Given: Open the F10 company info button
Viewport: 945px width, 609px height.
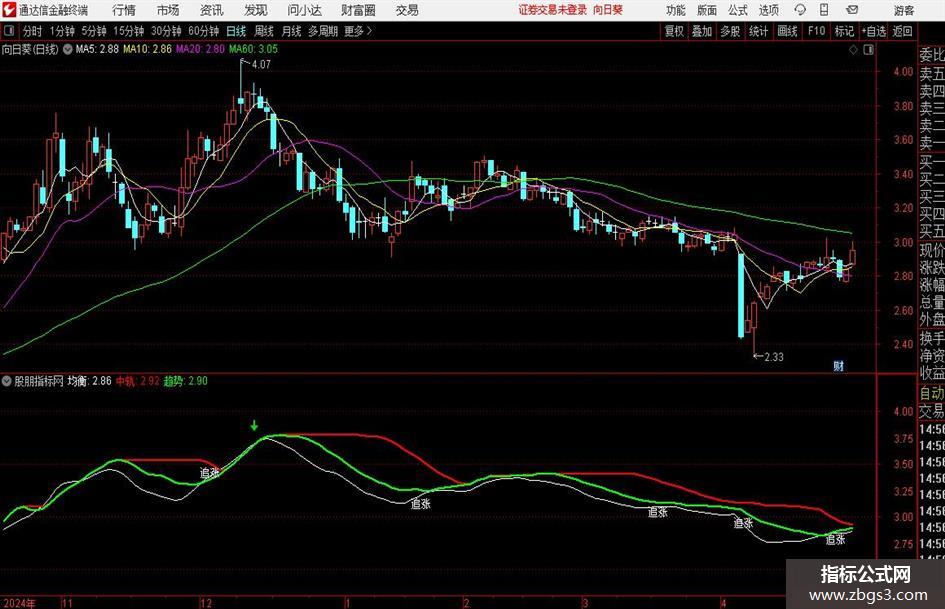Looking at the screenshot, I should [x=816, y=31].
